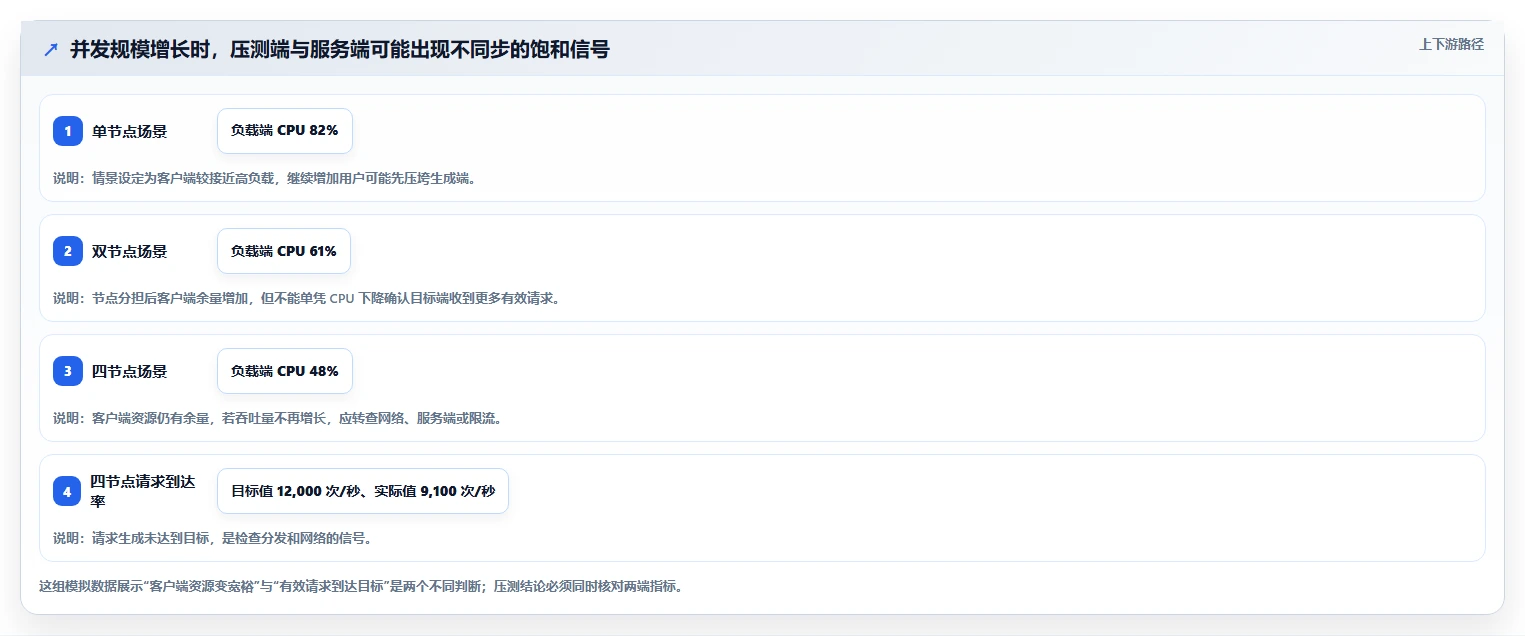Click the 负载端 CPU 48% value chip
The width and height of the screenshot is (1525, 636).
[285, 371]
